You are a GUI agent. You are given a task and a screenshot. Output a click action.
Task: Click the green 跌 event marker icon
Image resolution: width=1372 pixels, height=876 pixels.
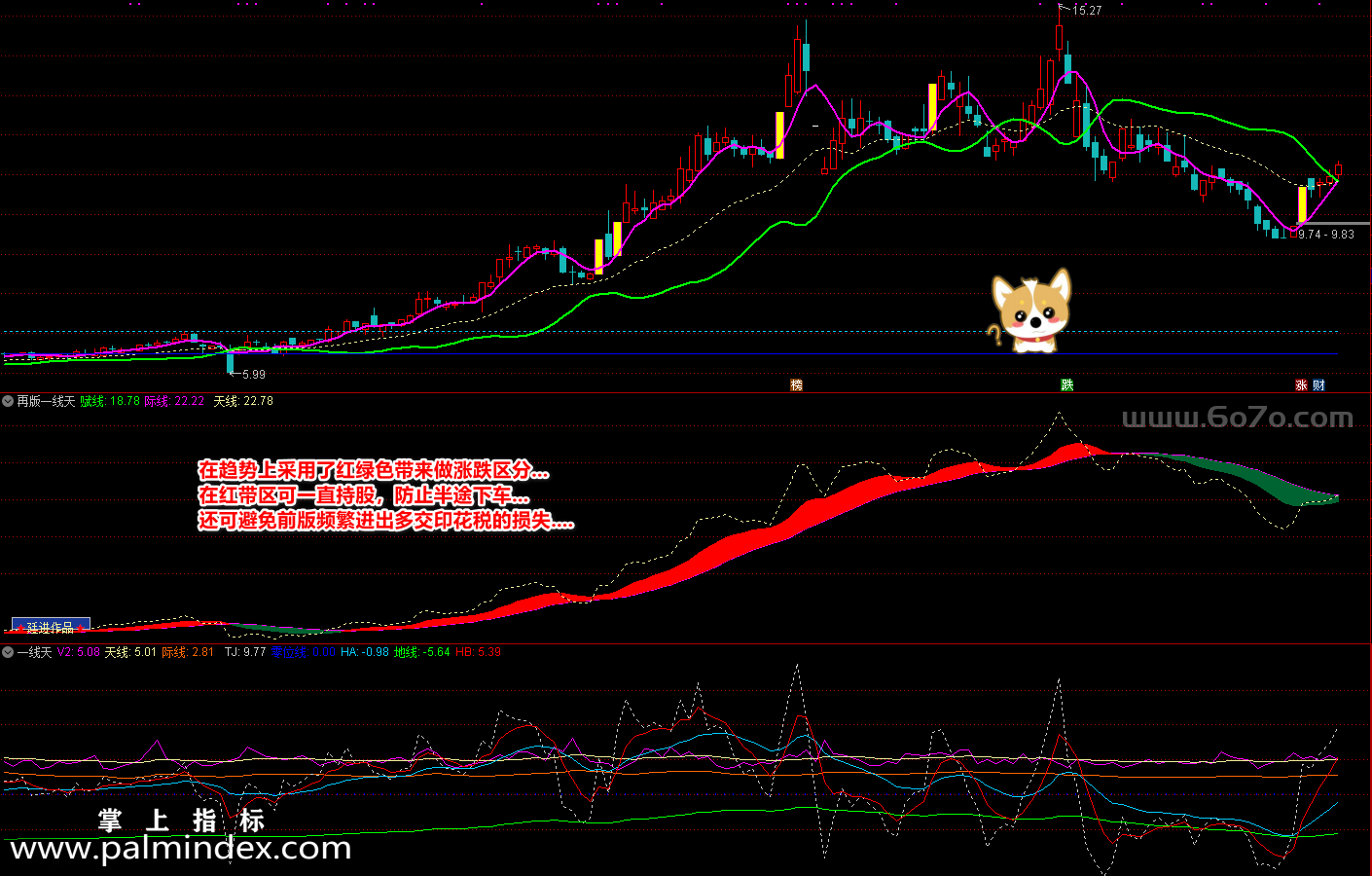point(1067,385)
